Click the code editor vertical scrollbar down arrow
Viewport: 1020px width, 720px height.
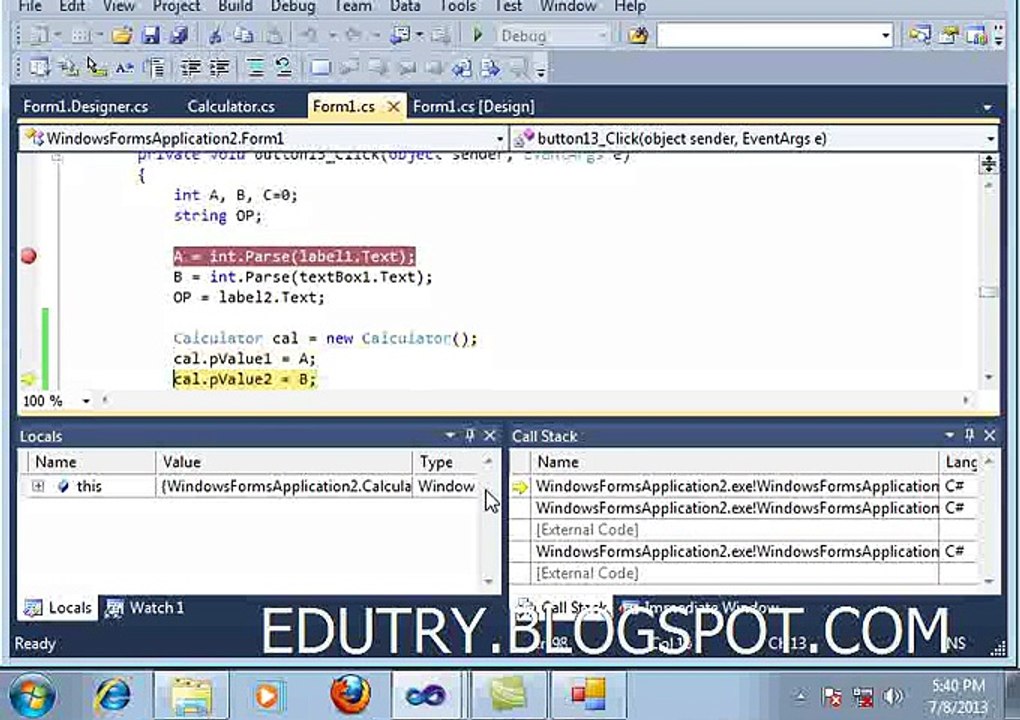[x=989, y=377]
